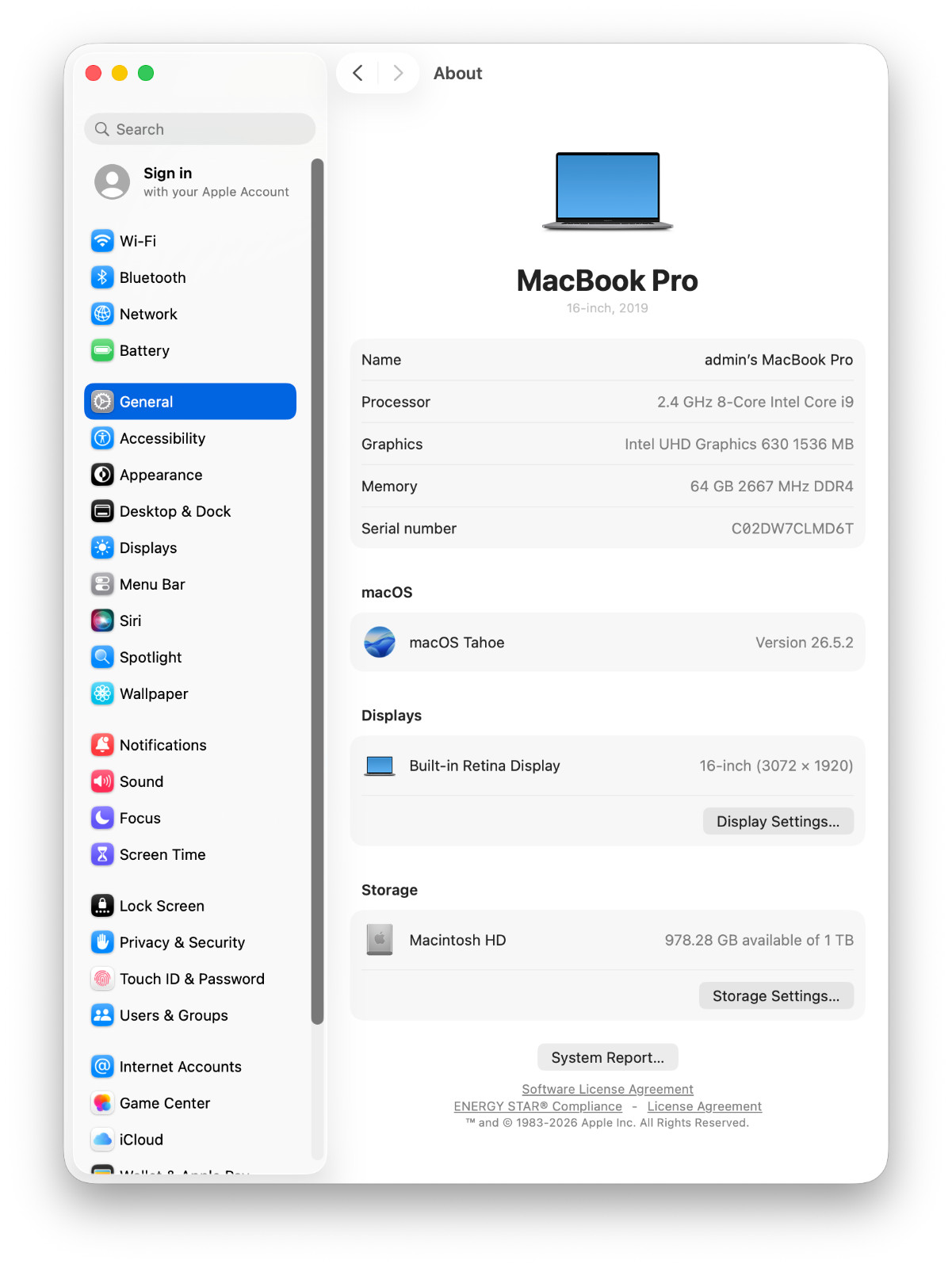The width and height of the screenshot is (952, 1268).
Task: Click the sidebar Search field
Action: coord(200,129)
